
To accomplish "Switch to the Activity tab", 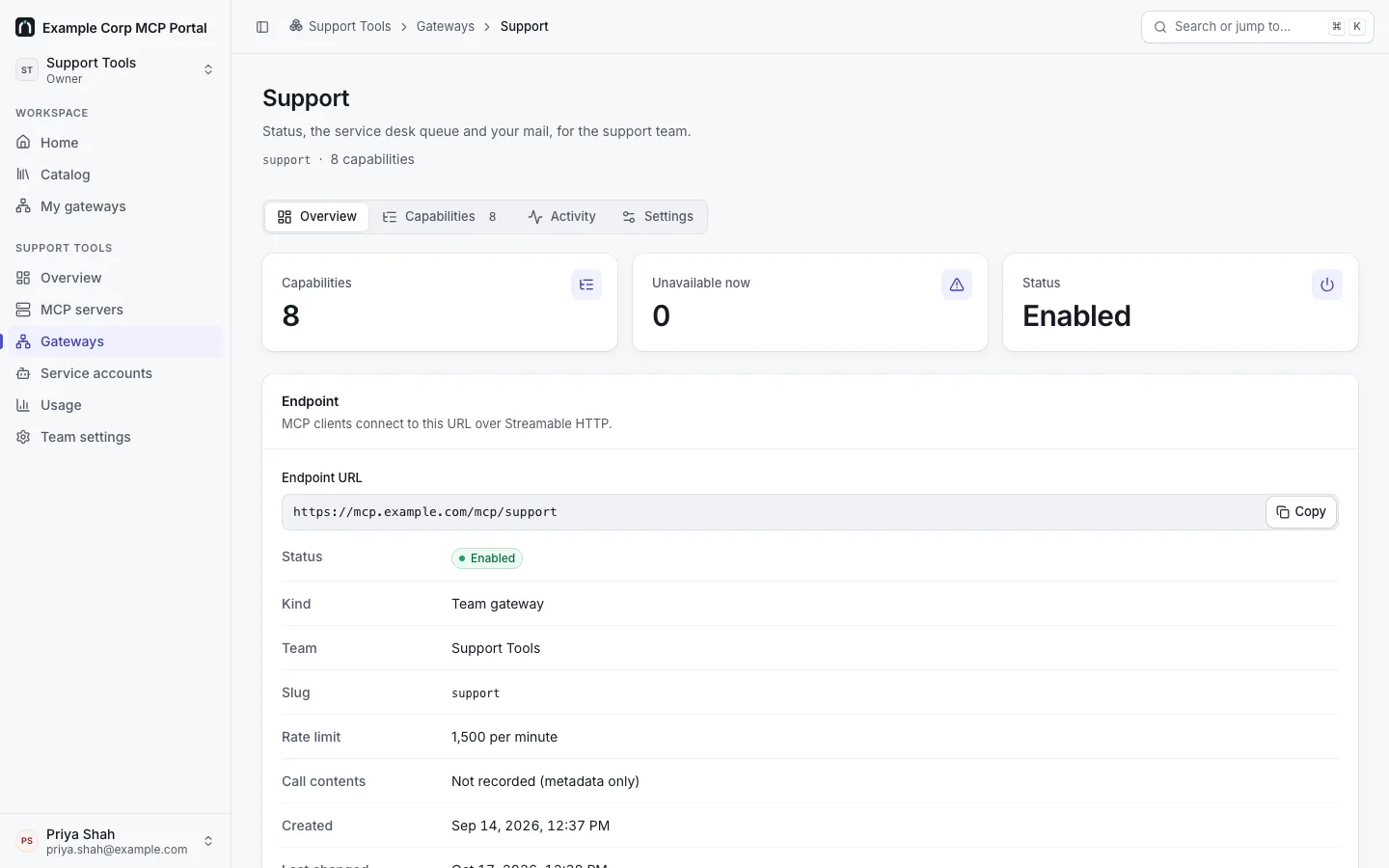I will [x=562, y=217].
